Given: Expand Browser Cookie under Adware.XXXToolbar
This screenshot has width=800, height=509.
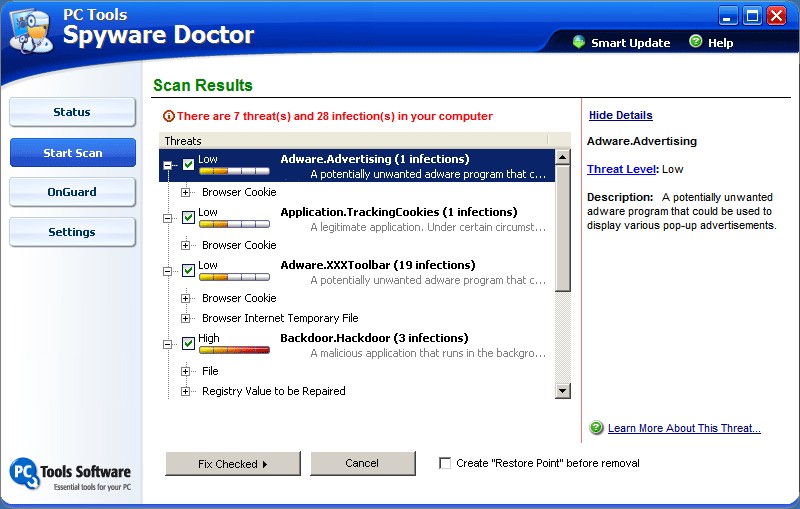Looking at the screenshot, I should pyautogui.click(x=185, y=298).
